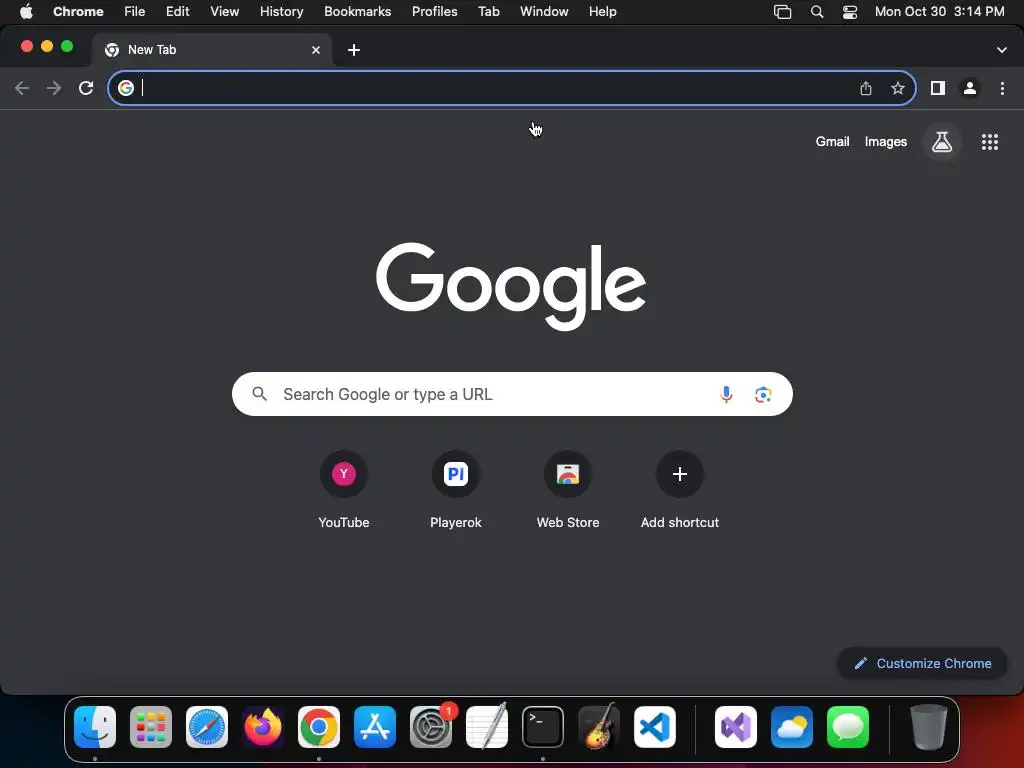Close the New Tab tab
The image size is (1024, 768).
[316, 50]
